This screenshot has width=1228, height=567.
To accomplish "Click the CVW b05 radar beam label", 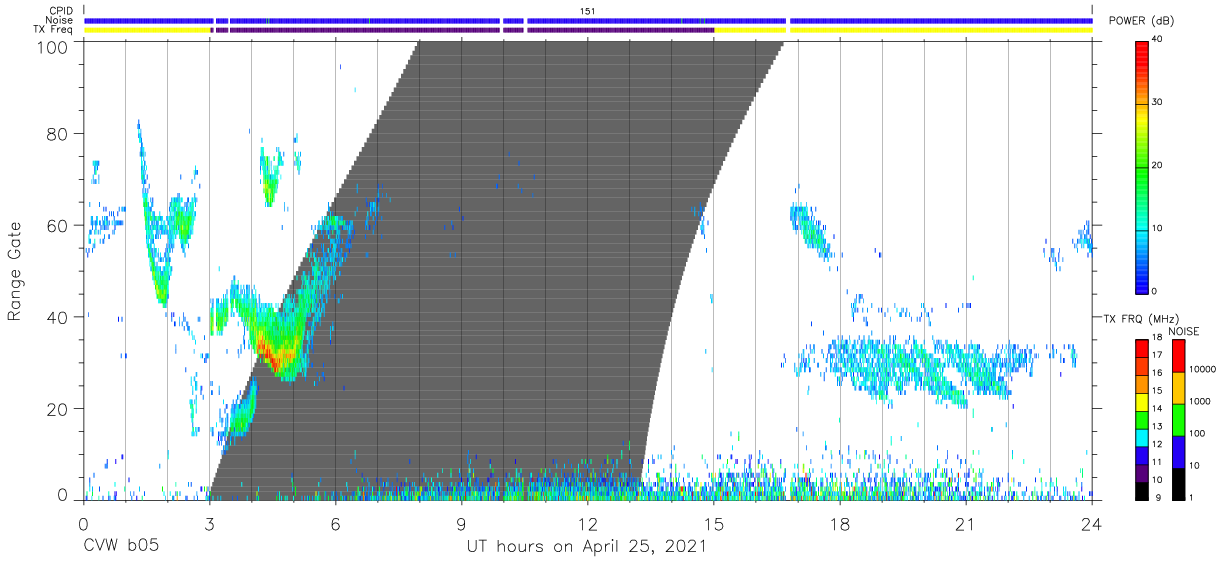I will click(x=121, y=546).
